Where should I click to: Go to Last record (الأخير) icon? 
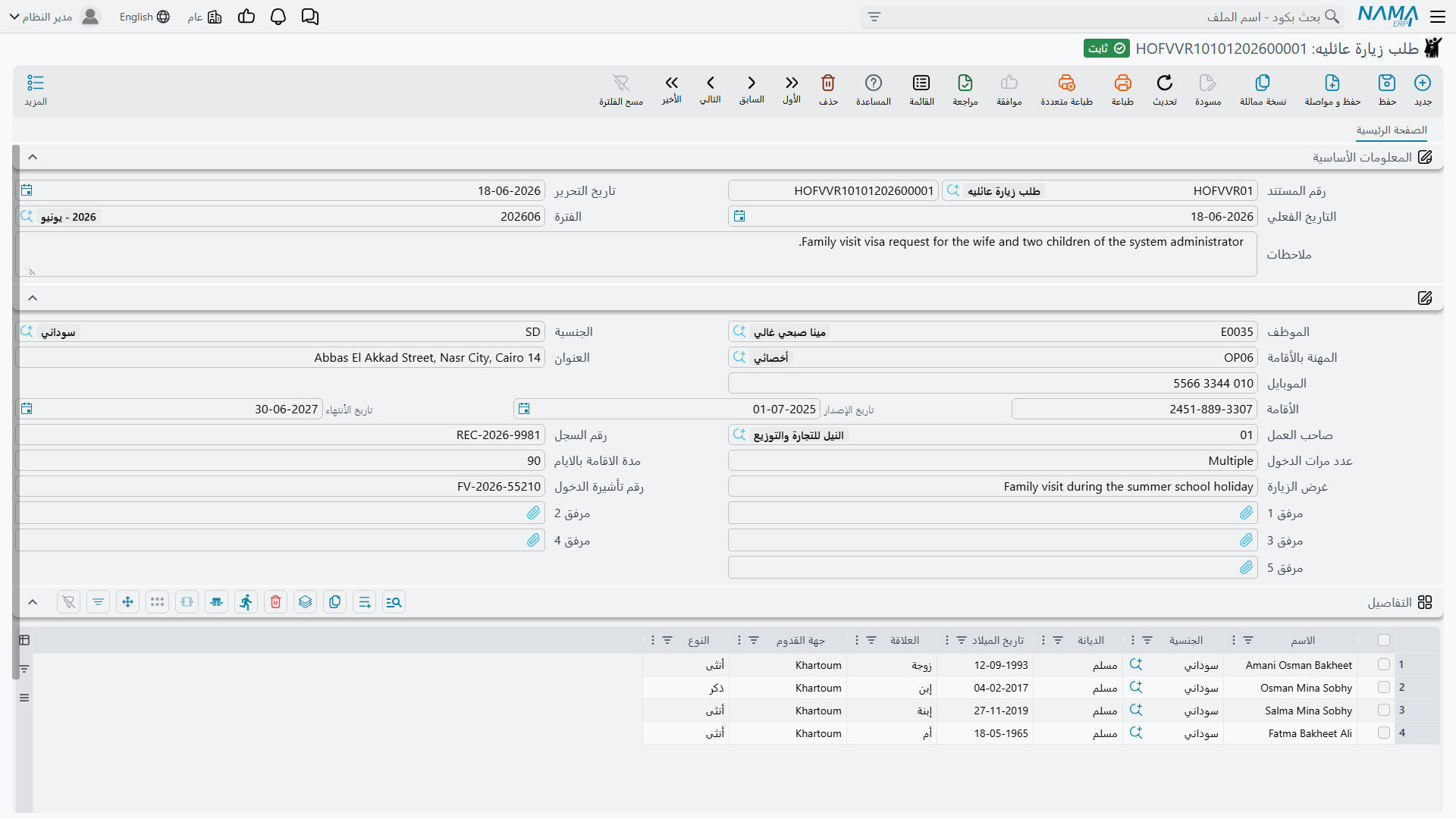click(x=672, y=83)
